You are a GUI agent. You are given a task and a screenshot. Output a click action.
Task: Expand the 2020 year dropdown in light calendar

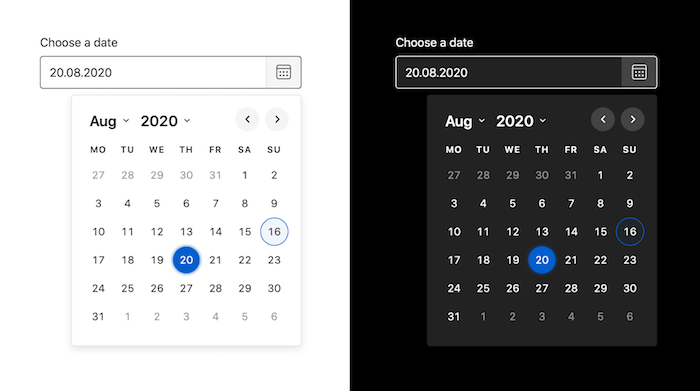166,121
